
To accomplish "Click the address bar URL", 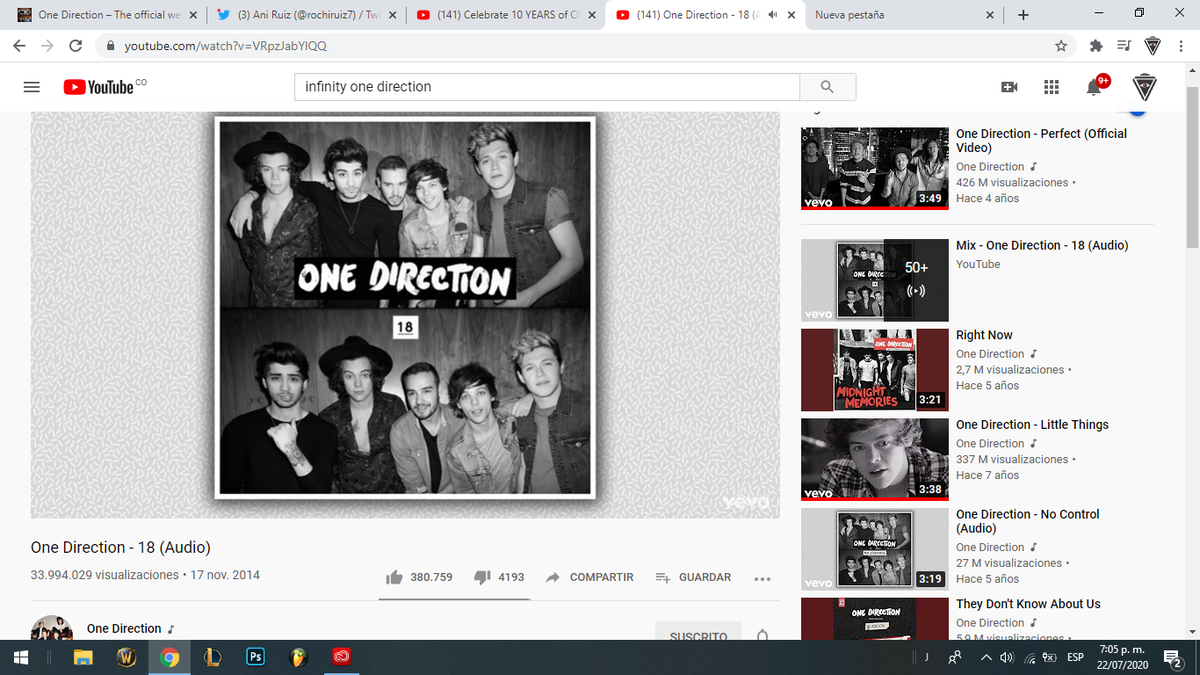I will [x=225, y=46].
